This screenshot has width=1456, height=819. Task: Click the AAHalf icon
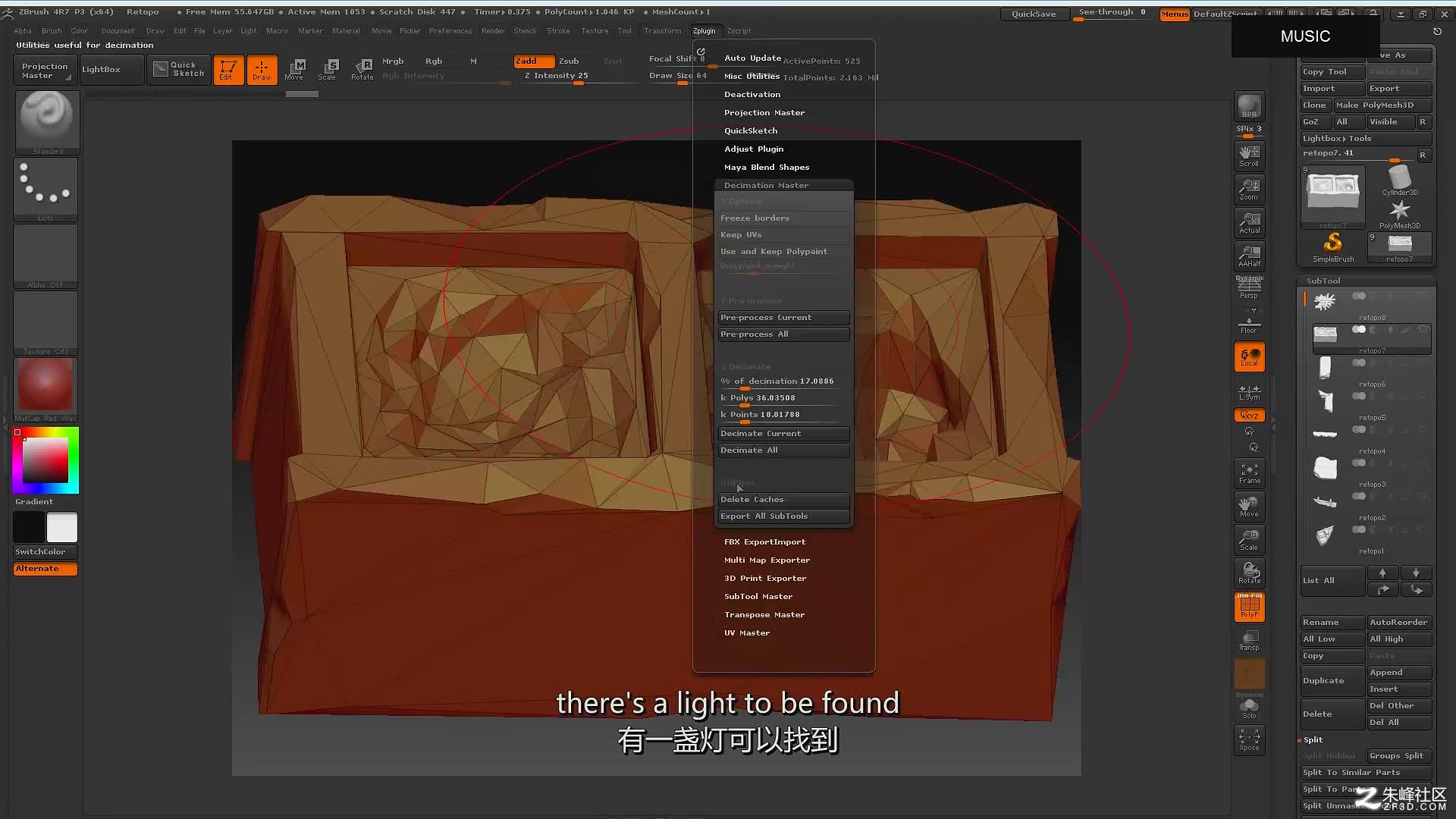click(1249, 256)
